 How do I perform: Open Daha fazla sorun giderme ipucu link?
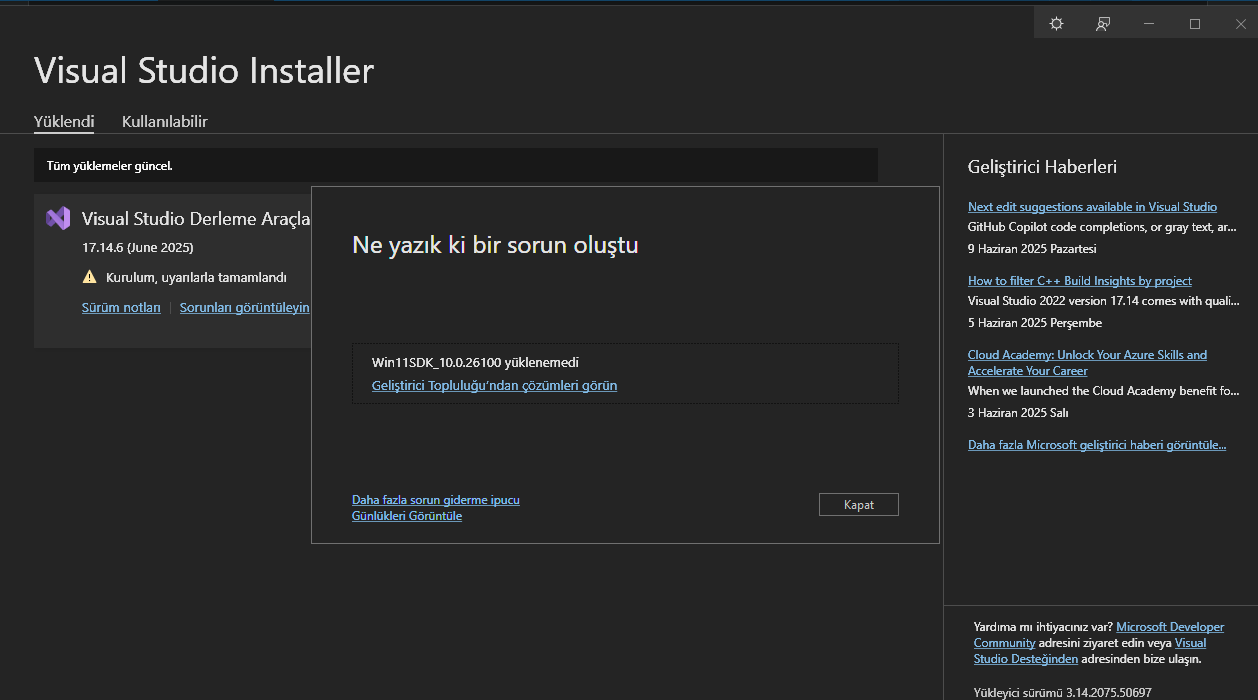pos(436,499)
